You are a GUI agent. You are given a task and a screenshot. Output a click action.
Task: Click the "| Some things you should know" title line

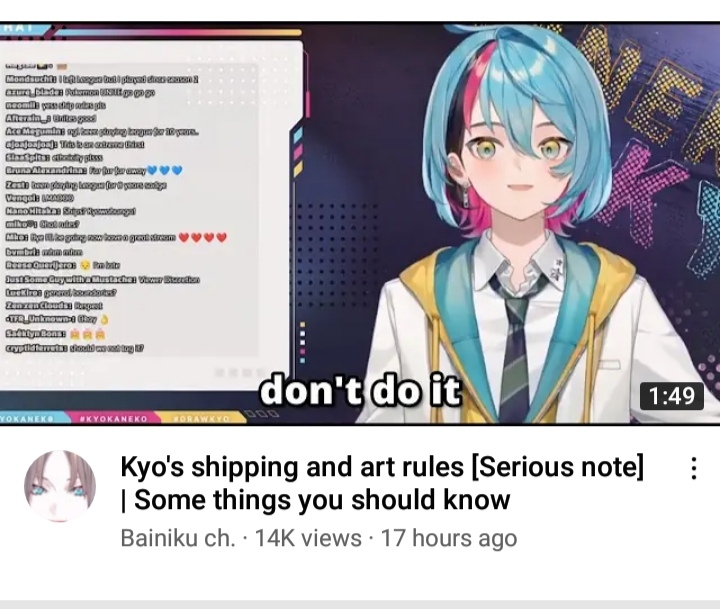pyautogui.click(x=315, y=500)
